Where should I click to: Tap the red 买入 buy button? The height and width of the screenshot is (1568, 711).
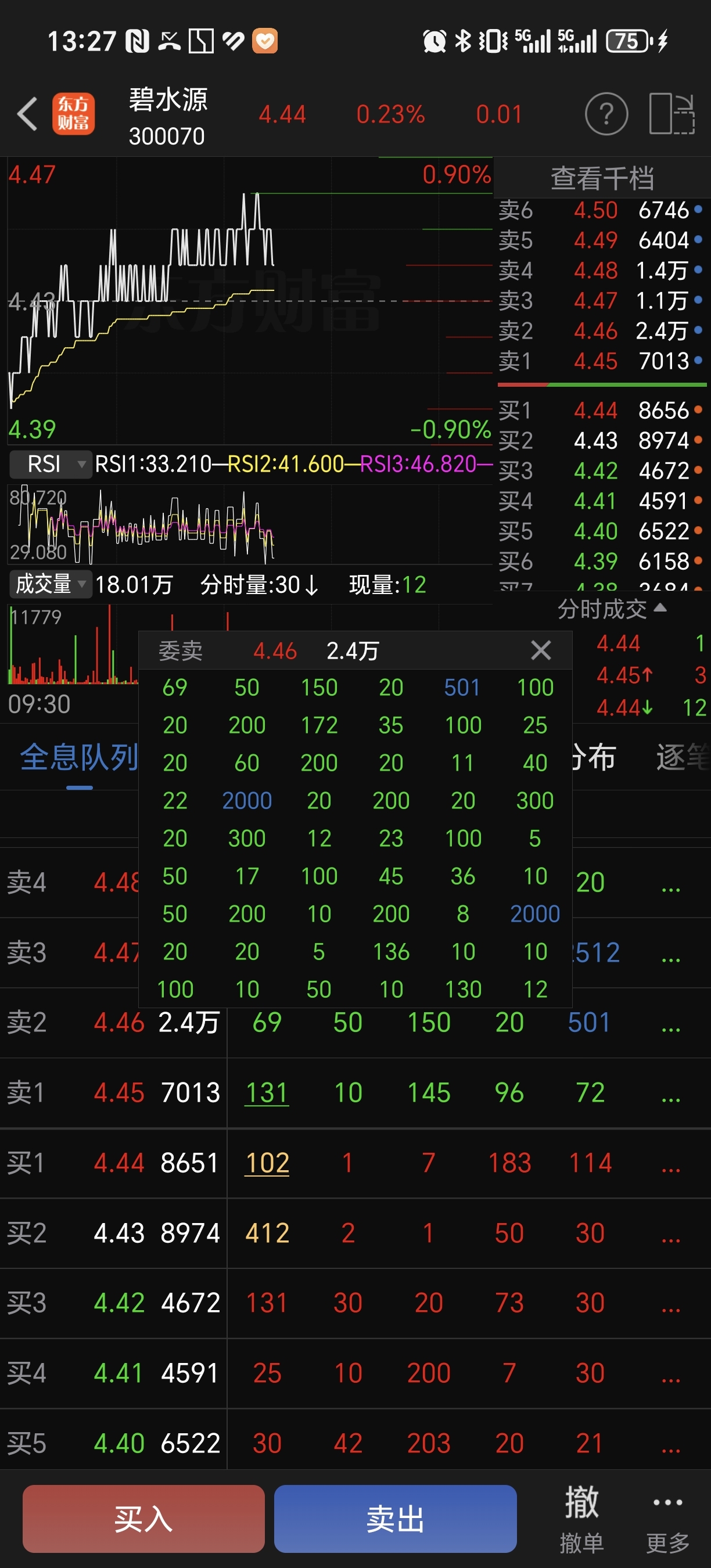[x=143, y=1519]
